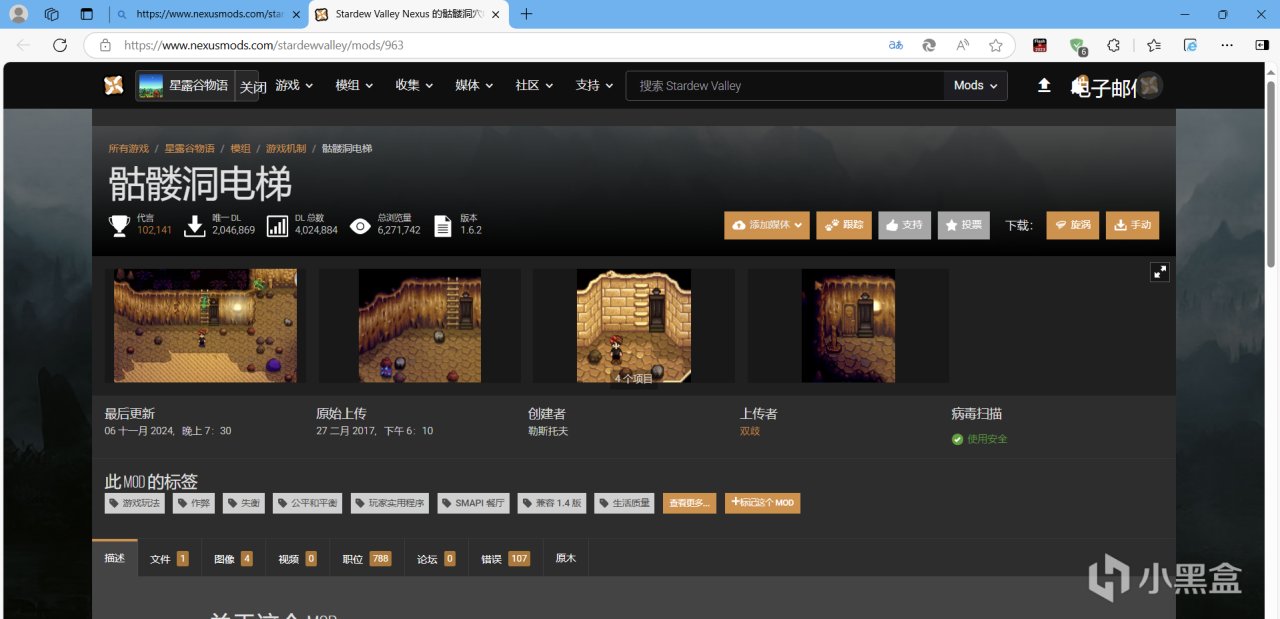Open the 添加媒体 dropdown button
Image resolution: width=1280 pixels, height=619 pixels.
[766, 225]
